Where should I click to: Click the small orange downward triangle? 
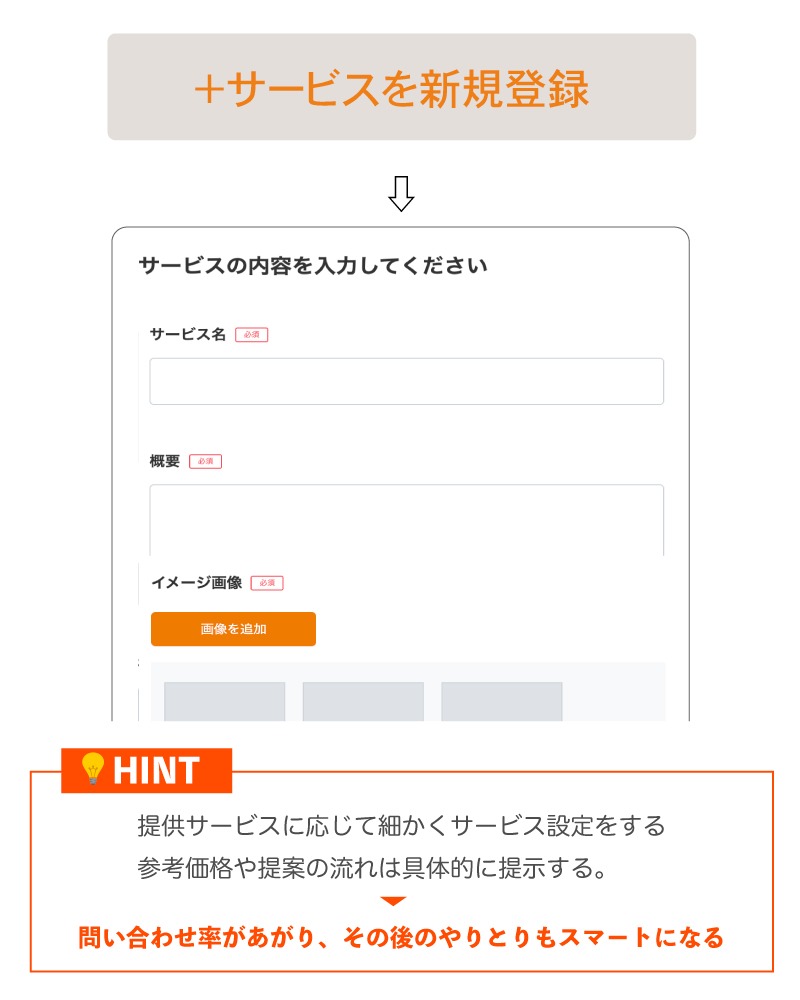click(394, 901)
